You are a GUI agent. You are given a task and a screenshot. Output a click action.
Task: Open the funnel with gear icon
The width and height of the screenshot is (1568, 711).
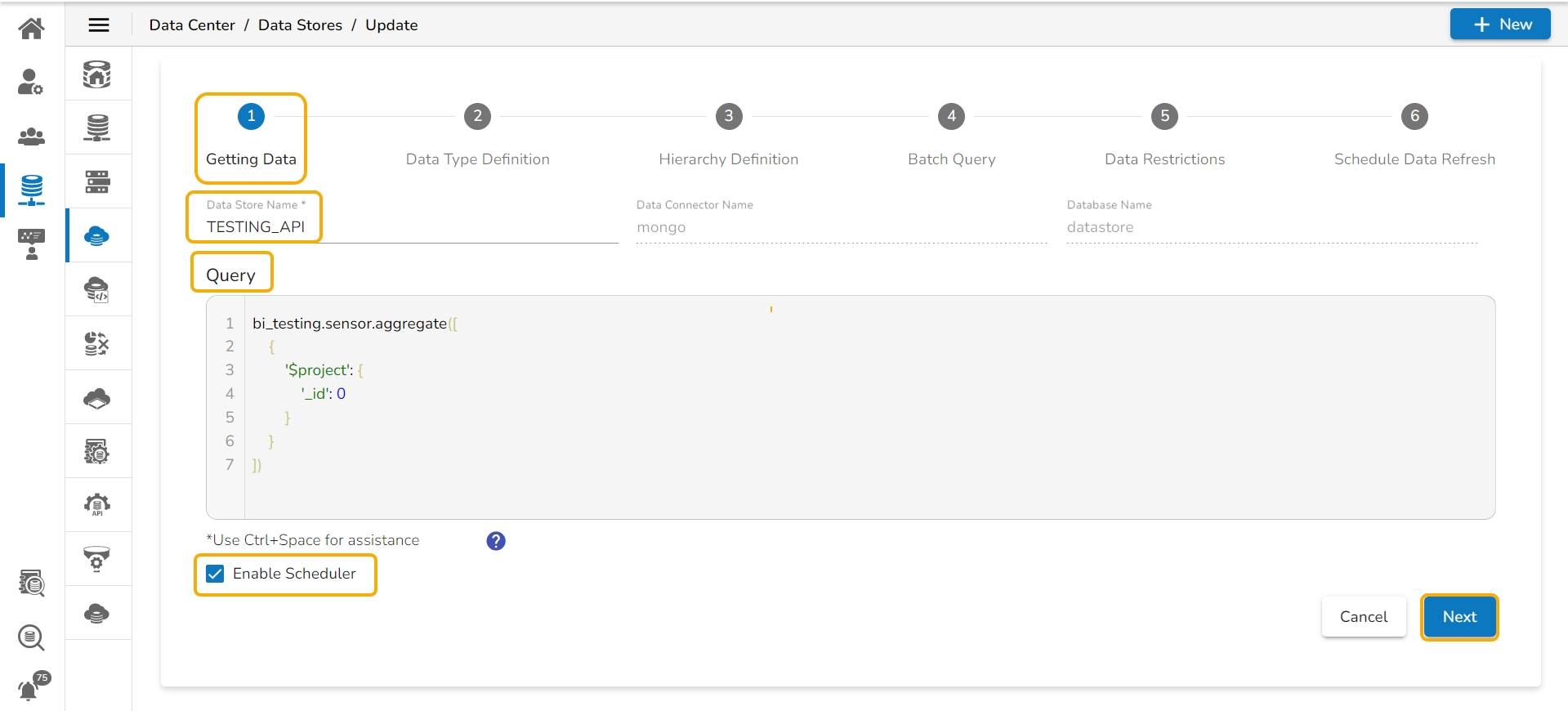[x=97, y=560]
